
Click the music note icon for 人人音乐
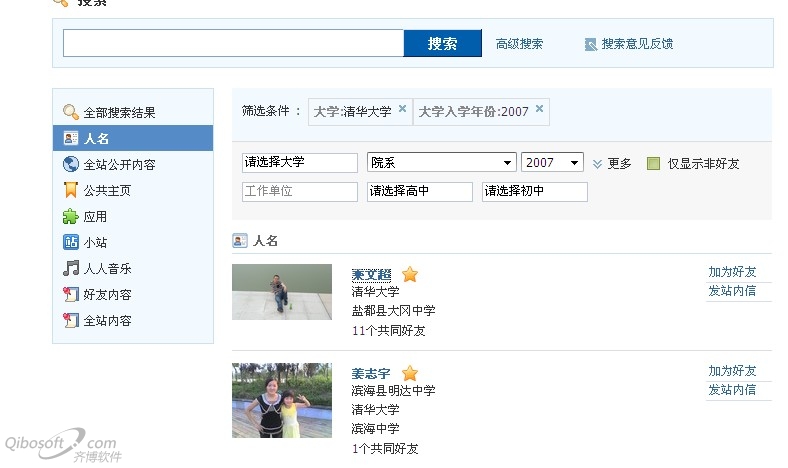coord(70,268)
